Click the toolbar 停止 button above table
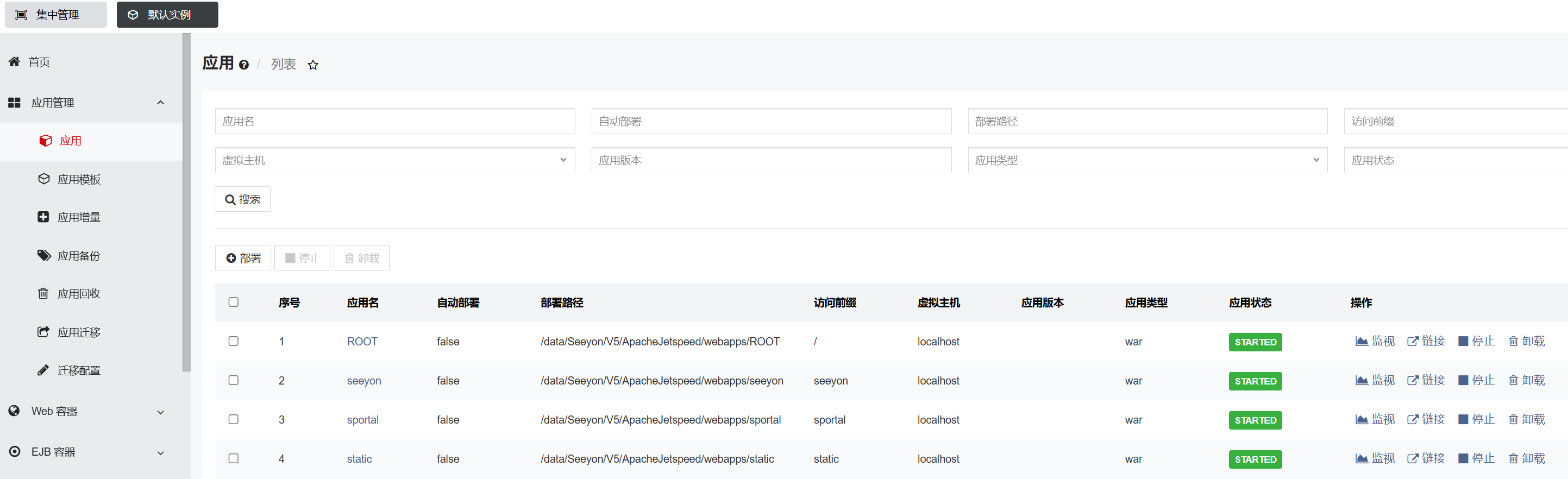The width and height of the screenshot is (1568, 479). [x=302, y=258]
